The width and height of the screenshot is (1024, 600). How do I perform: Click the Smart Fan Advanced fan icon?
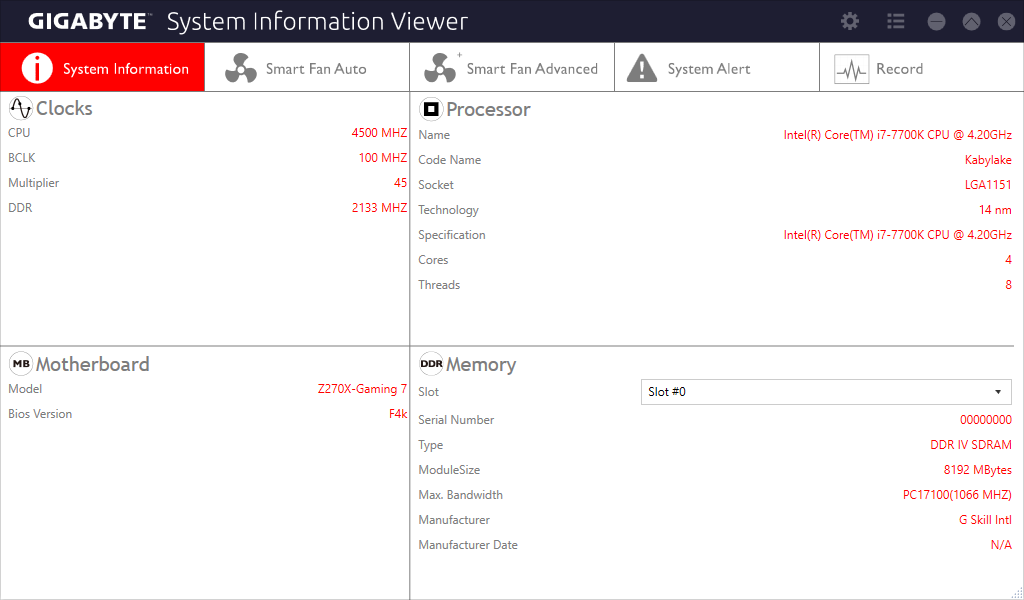pos(441,68)
